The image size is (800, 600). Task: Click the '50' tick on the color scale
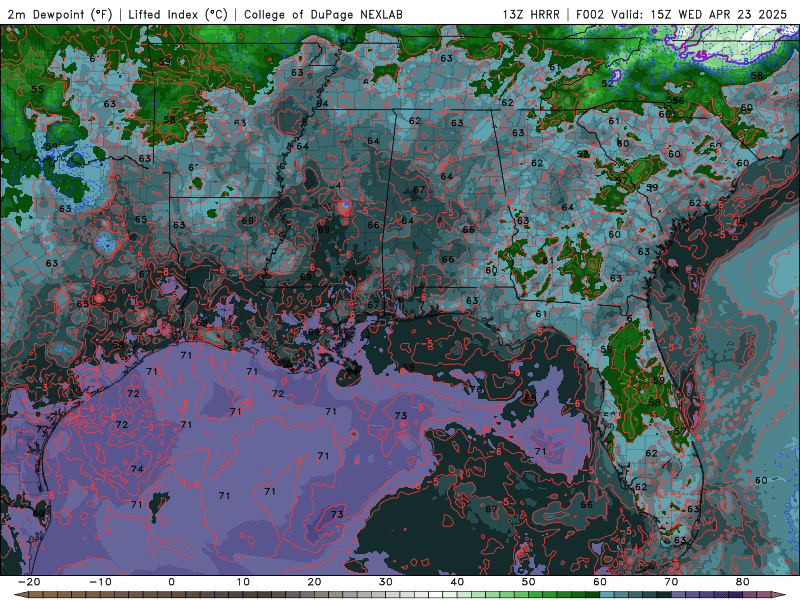click(529, 582)
